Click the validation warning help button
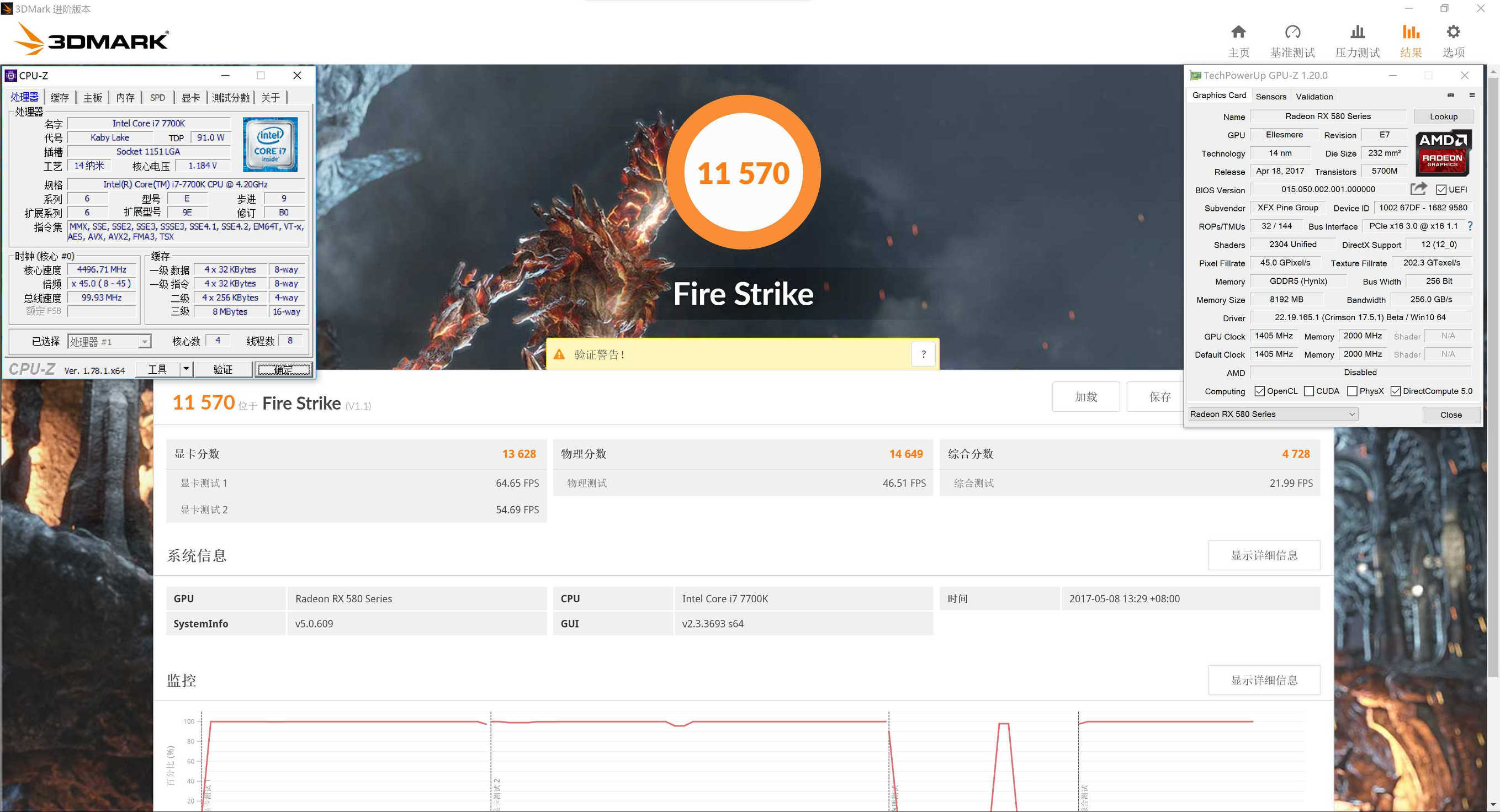 (x=923, y=354)
